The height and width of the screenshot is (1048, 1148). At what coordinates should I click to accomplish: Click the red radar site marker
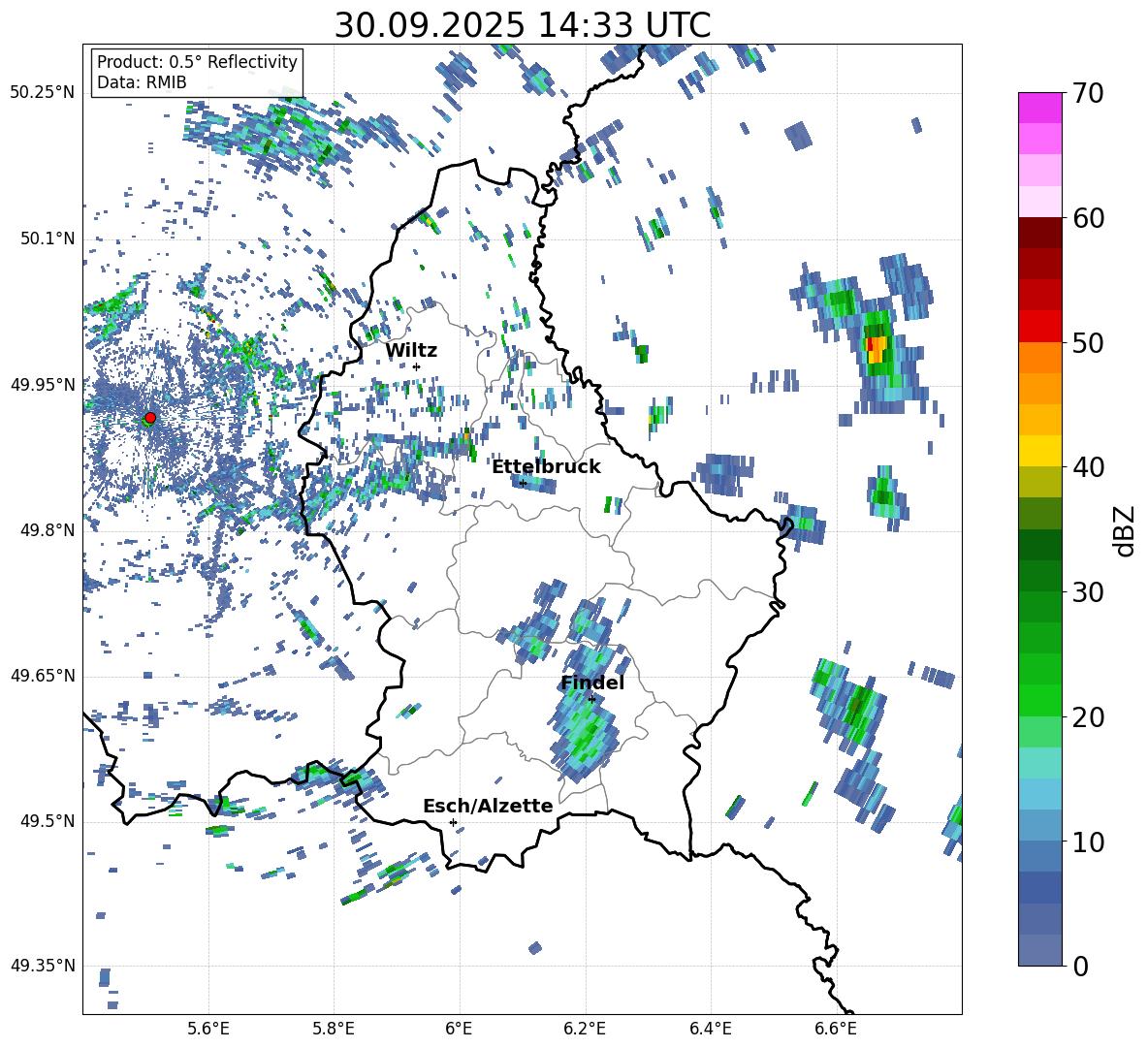(x=150, y=418)
